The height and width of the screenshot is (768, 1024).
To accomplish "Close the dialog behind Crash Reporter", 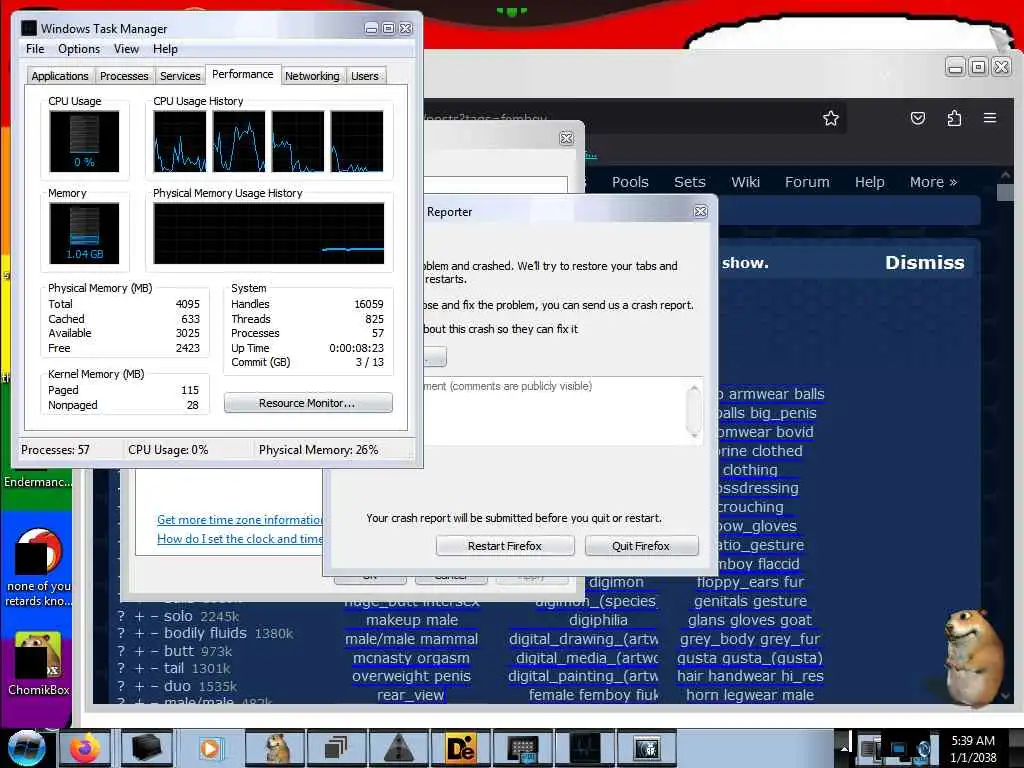I will (567, 138).
